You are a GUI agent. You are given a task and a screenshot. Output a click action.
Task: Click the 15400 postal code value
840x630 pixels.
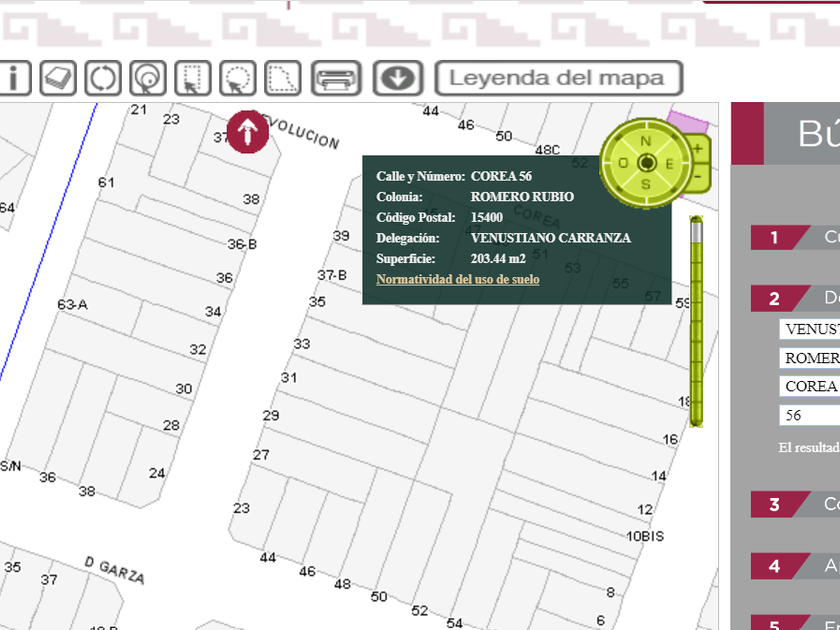point(486,218)
